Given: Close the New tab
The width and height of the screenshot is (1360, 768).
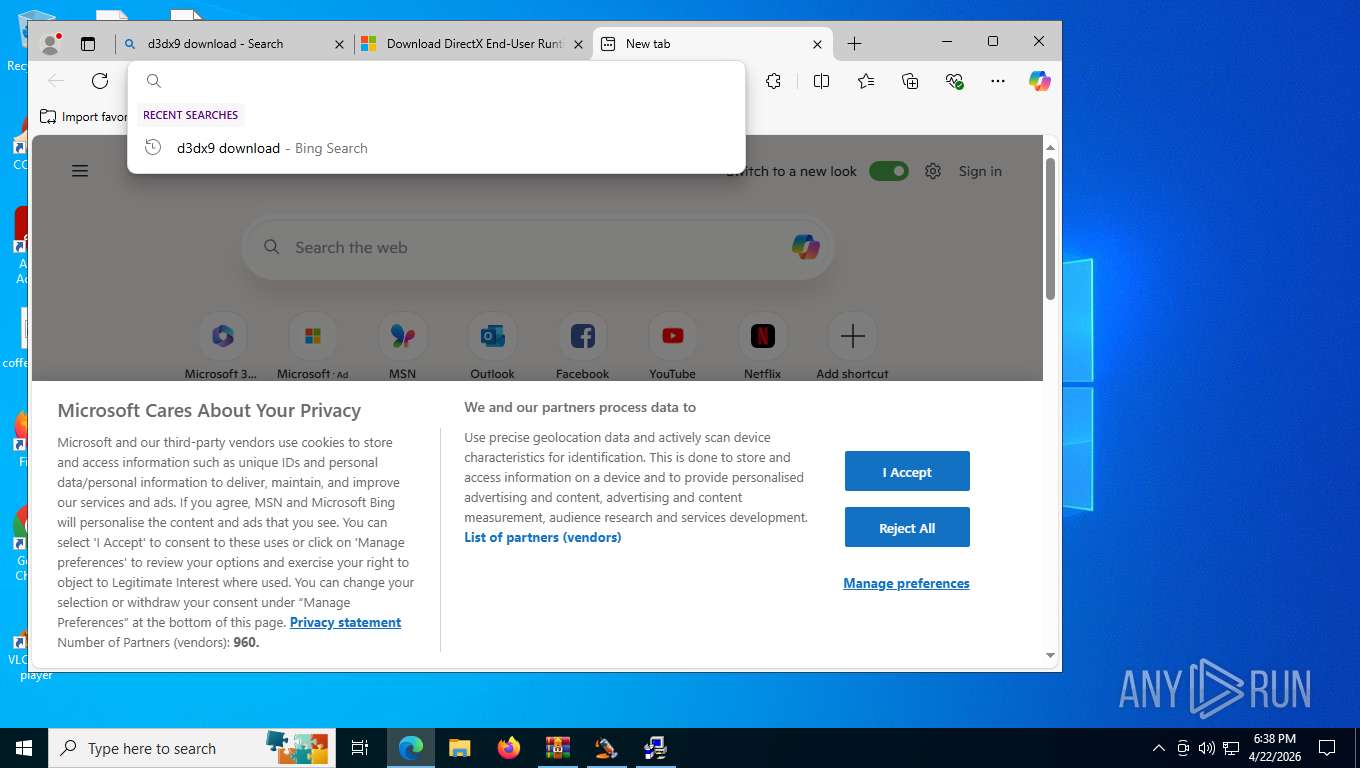Looking at the screenshot, I should (817, 44).
